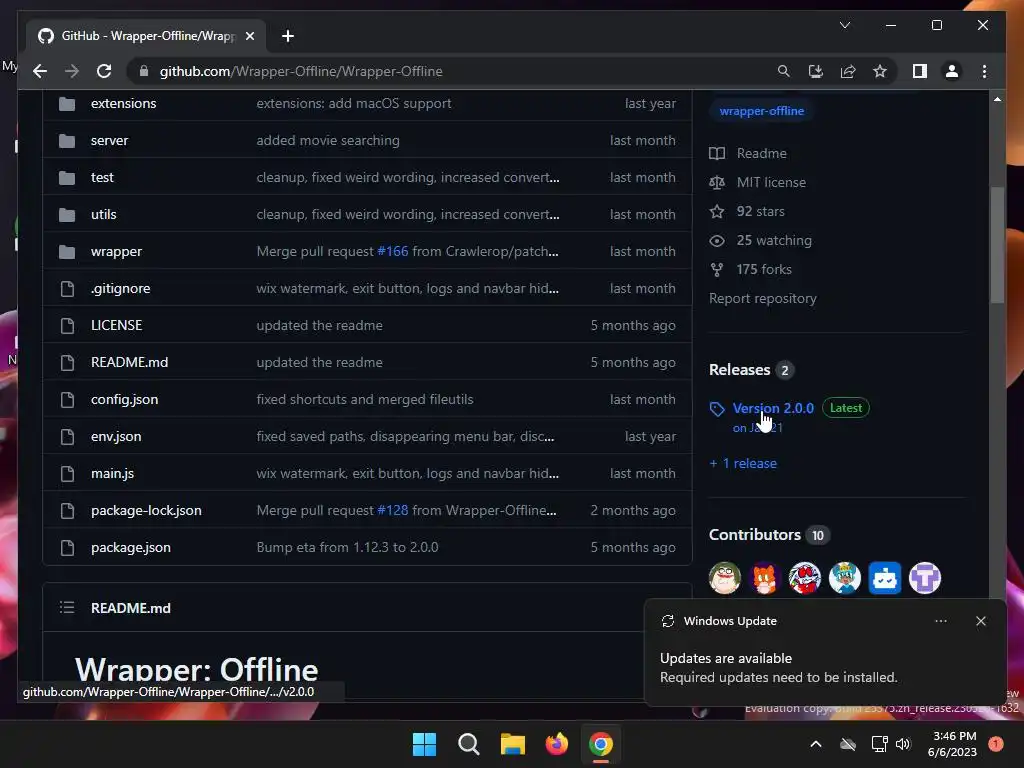
Task: Select the GitHub Wrapper-Offline tab
Action: pos(146,36)
